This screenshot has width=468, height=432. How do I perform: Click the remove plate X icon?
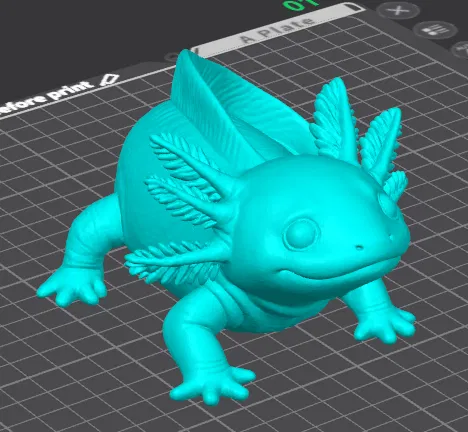click(x=399, y=10)
